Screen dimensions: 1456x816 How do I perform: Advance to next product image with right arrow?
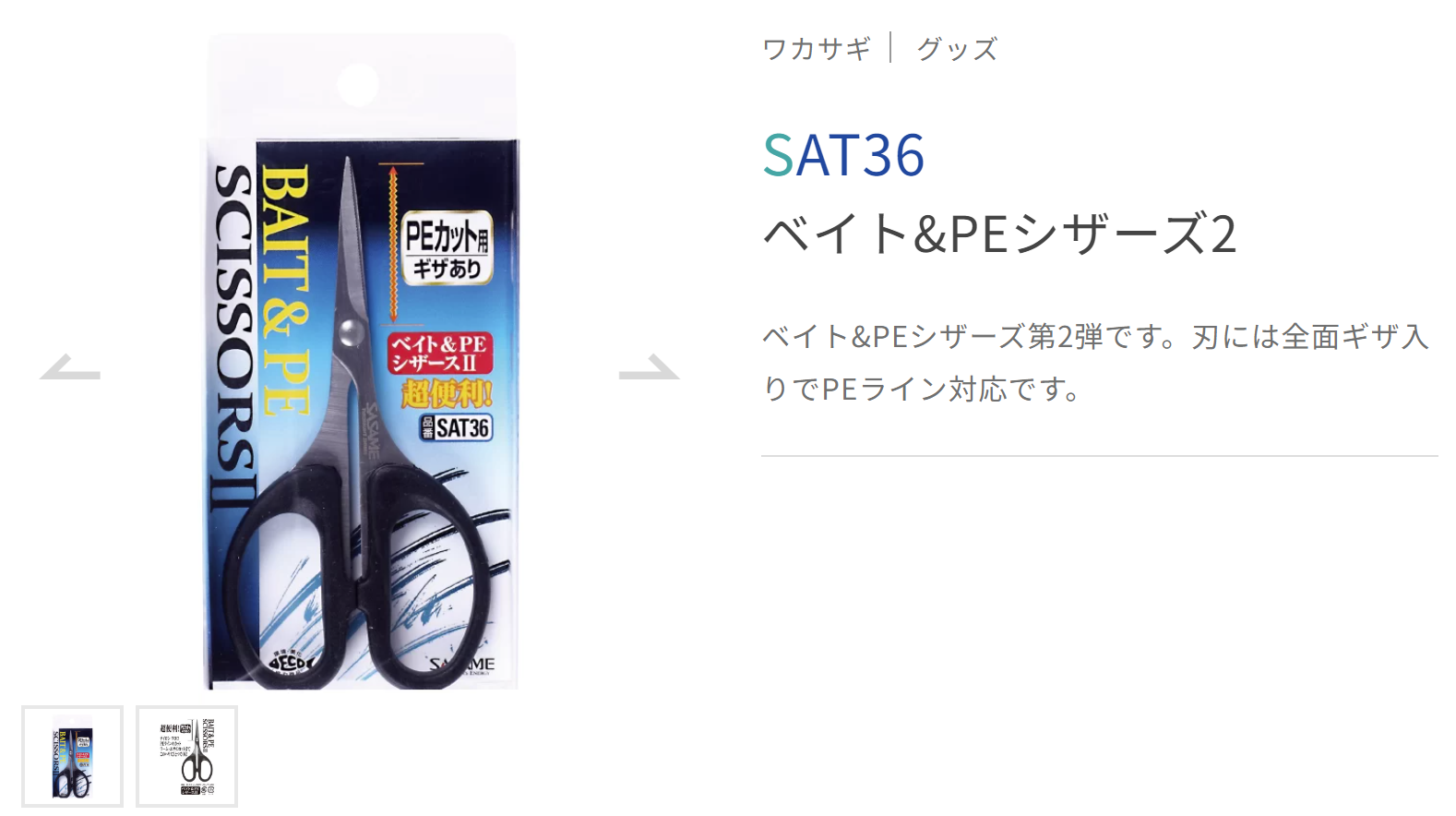[x=650, y=366]
